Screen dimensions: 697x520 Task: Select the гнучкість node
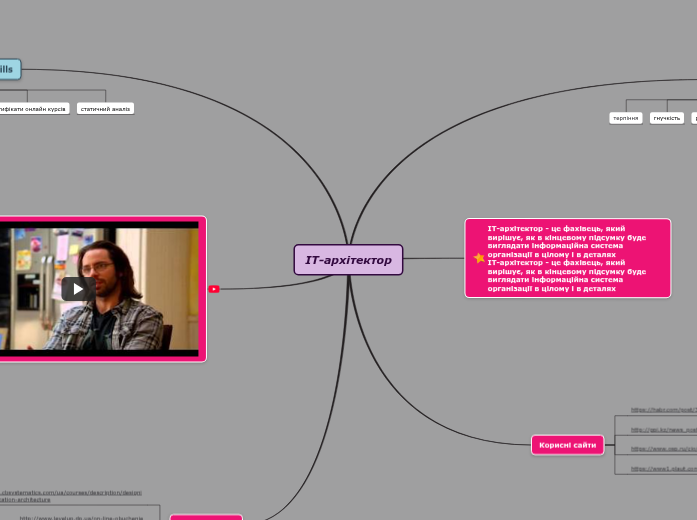[x=666, y=118]
